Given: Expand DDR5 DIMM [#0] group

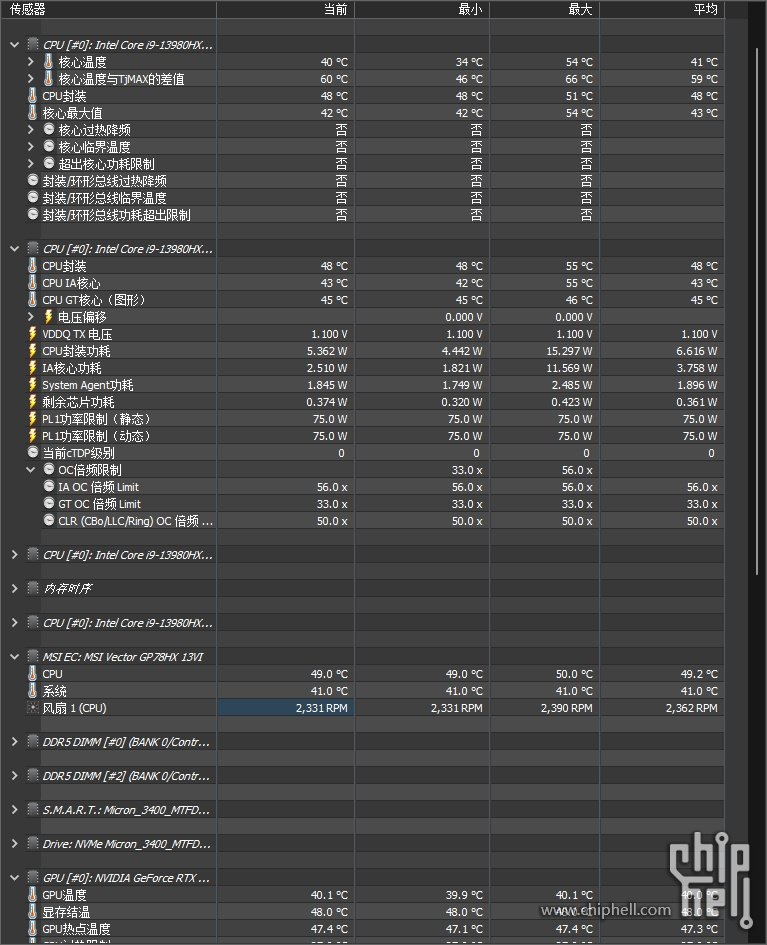Looking at the screenshot, I should click(14, 742).
